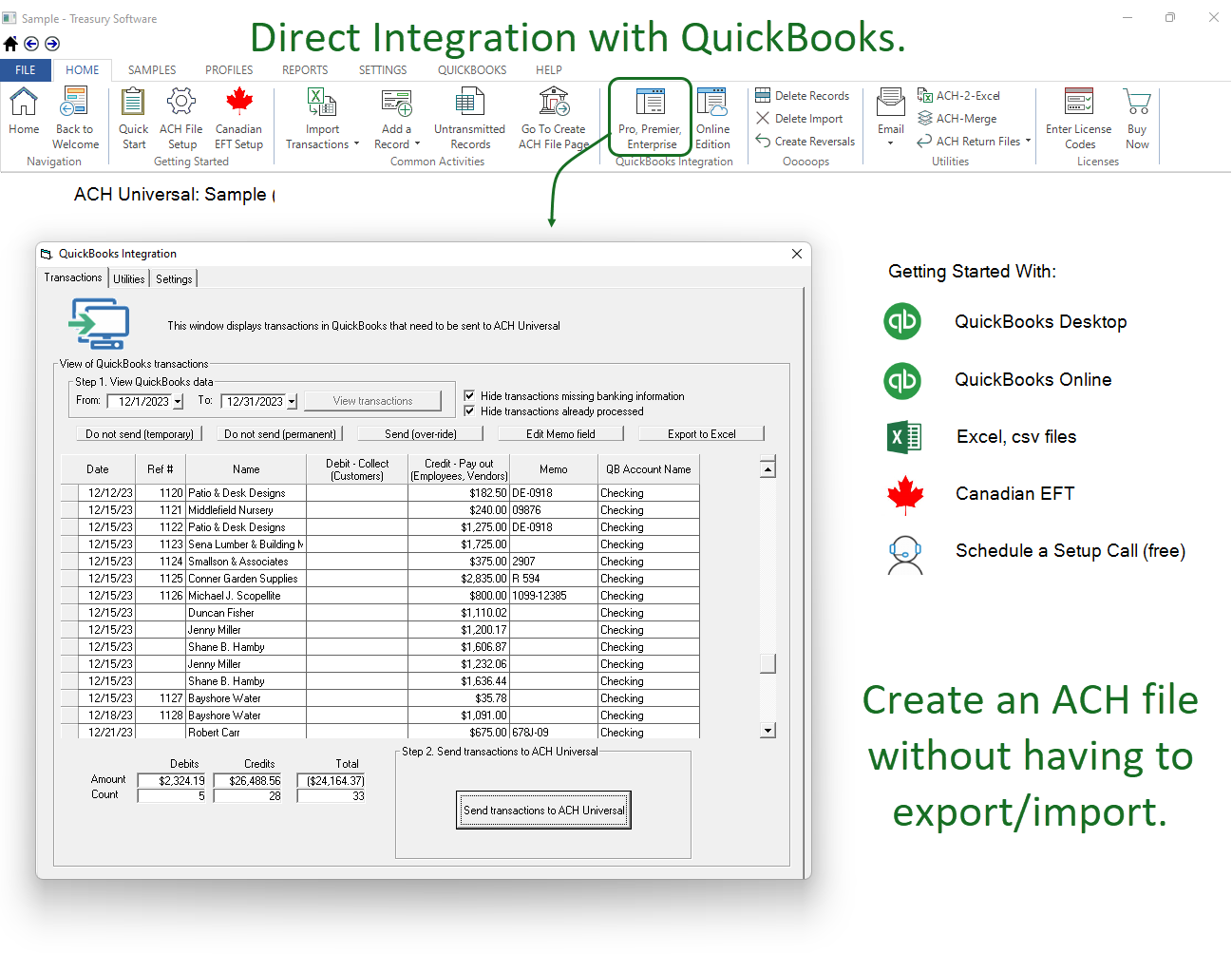1232x954 pixels.
Task: Click QuickBooks Desktop logo icon
Action: click(902, 321)
